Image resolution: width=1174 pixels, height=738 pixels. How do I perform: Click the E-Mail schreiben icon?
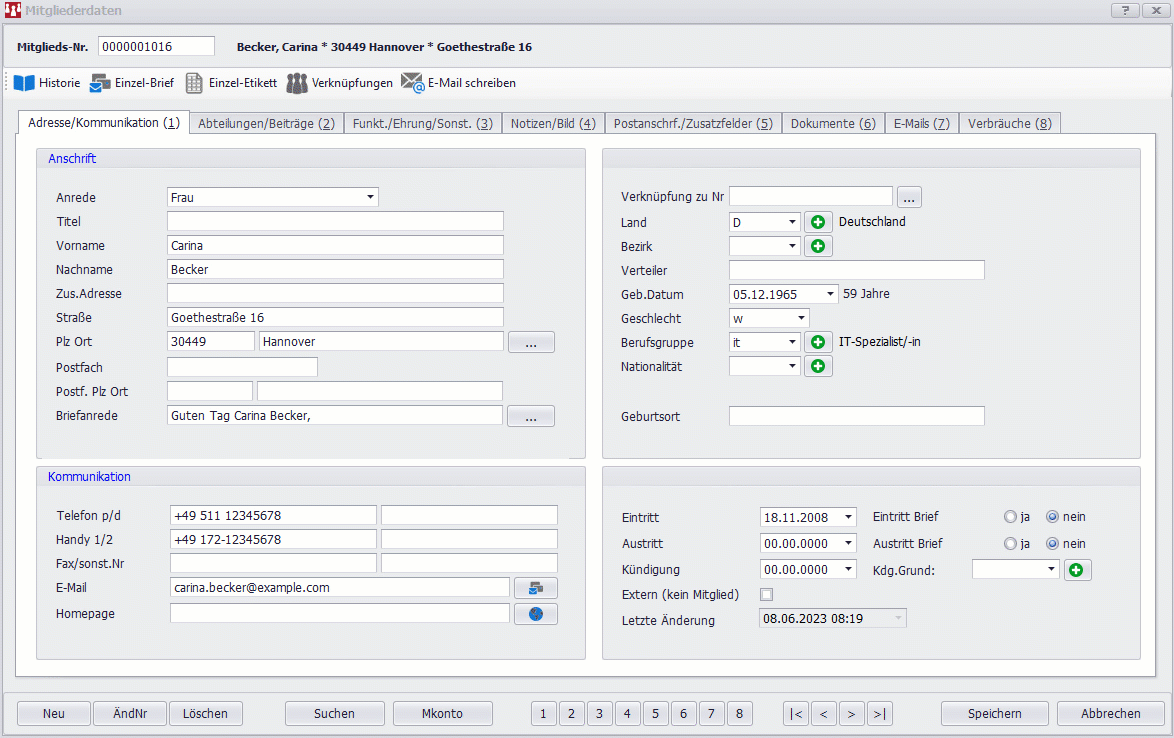413,83
